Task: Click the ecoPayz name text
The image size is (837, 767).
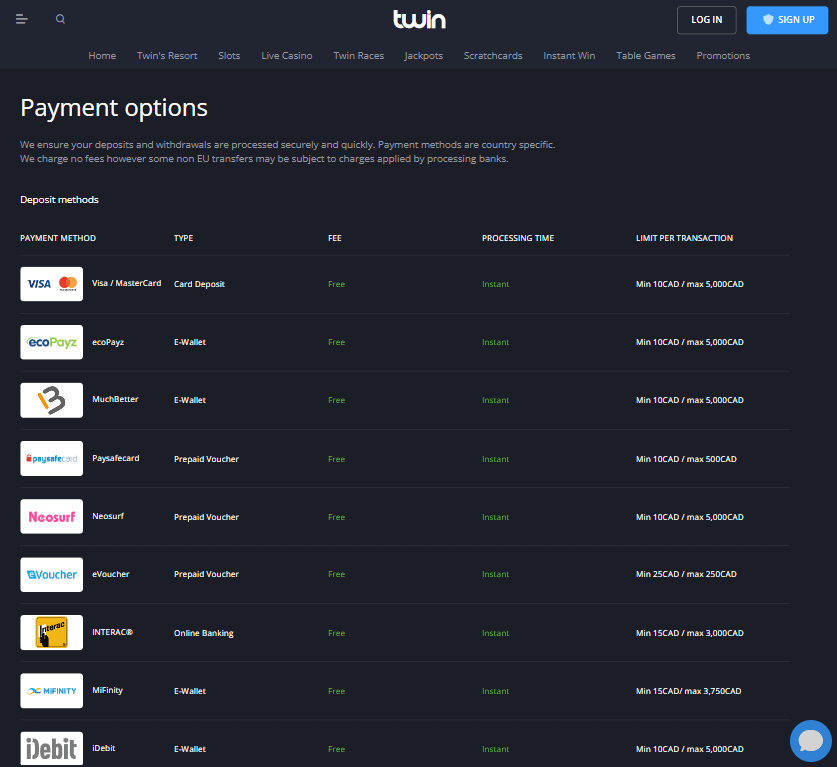Action: pyautogui.click(x=108, y=342)
